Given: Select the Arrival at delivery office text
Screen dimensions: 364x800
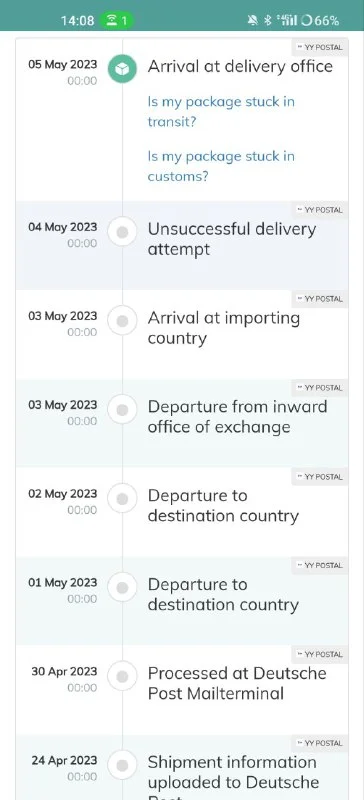Looking at the screenshot, I should (240, 66).
